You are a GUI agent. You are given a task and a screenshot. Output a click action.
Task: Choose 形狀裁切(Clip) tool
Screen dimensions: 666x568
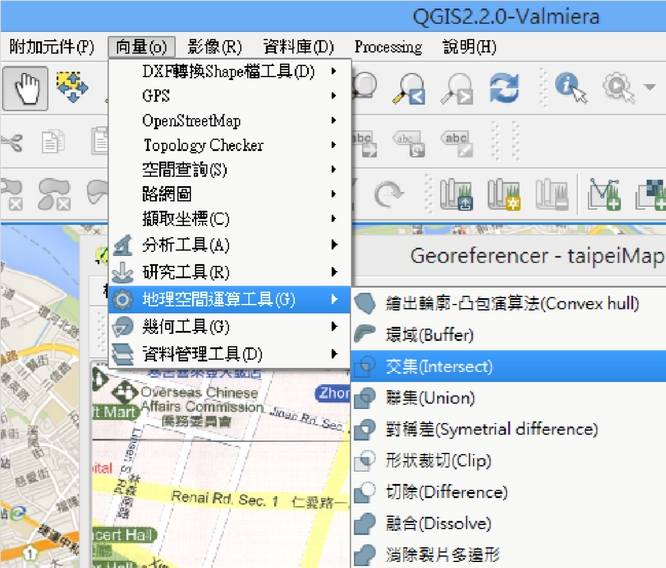[508, 461]
